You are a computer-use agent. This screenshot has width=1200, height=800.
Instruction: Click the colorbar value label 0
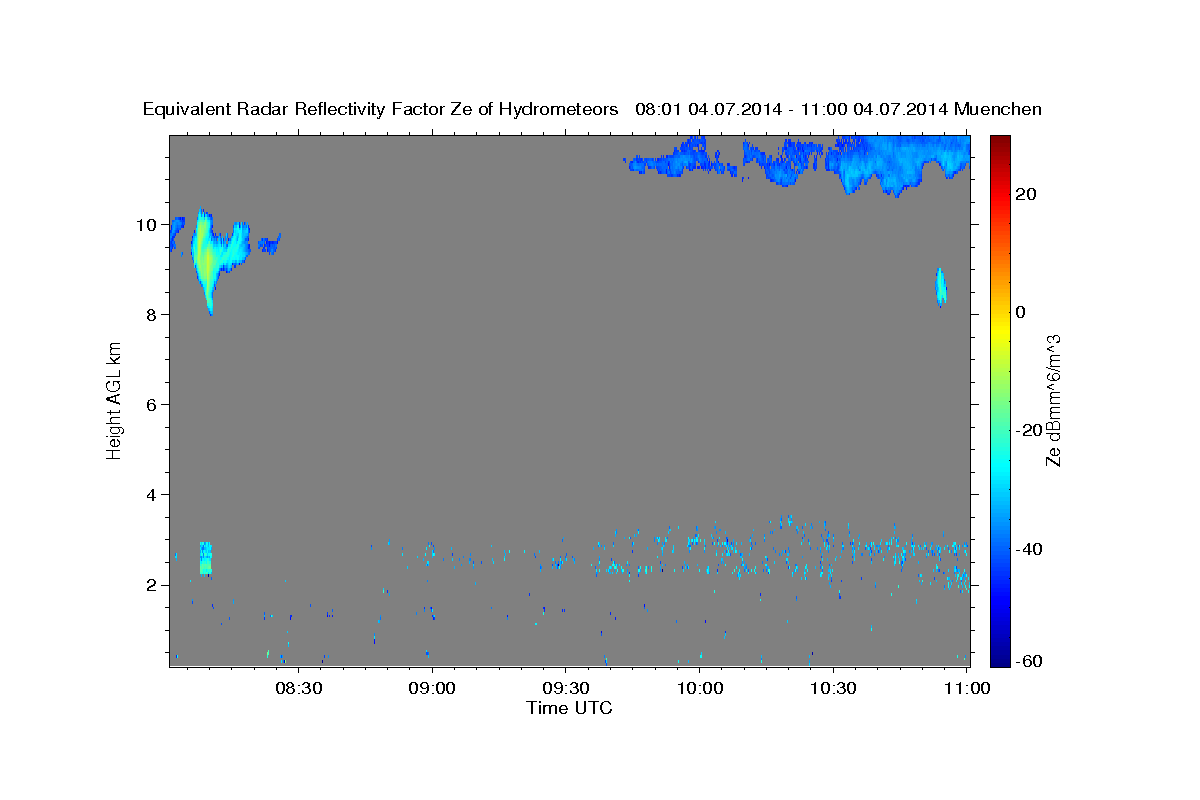coord(1020,312)
